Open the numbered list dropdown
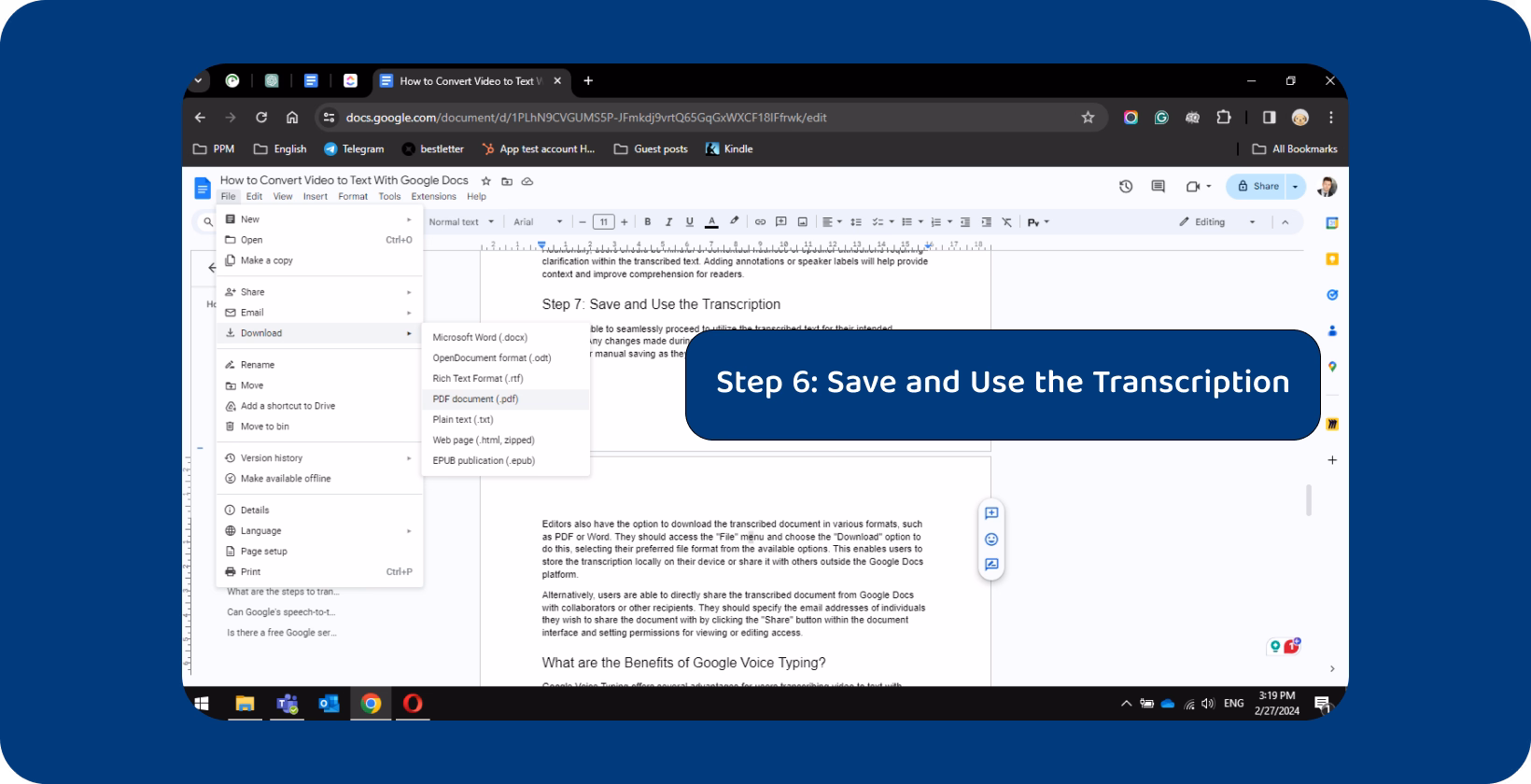Image resolution: width=1531 pixels, height=784 pixels. click(942, 222)
